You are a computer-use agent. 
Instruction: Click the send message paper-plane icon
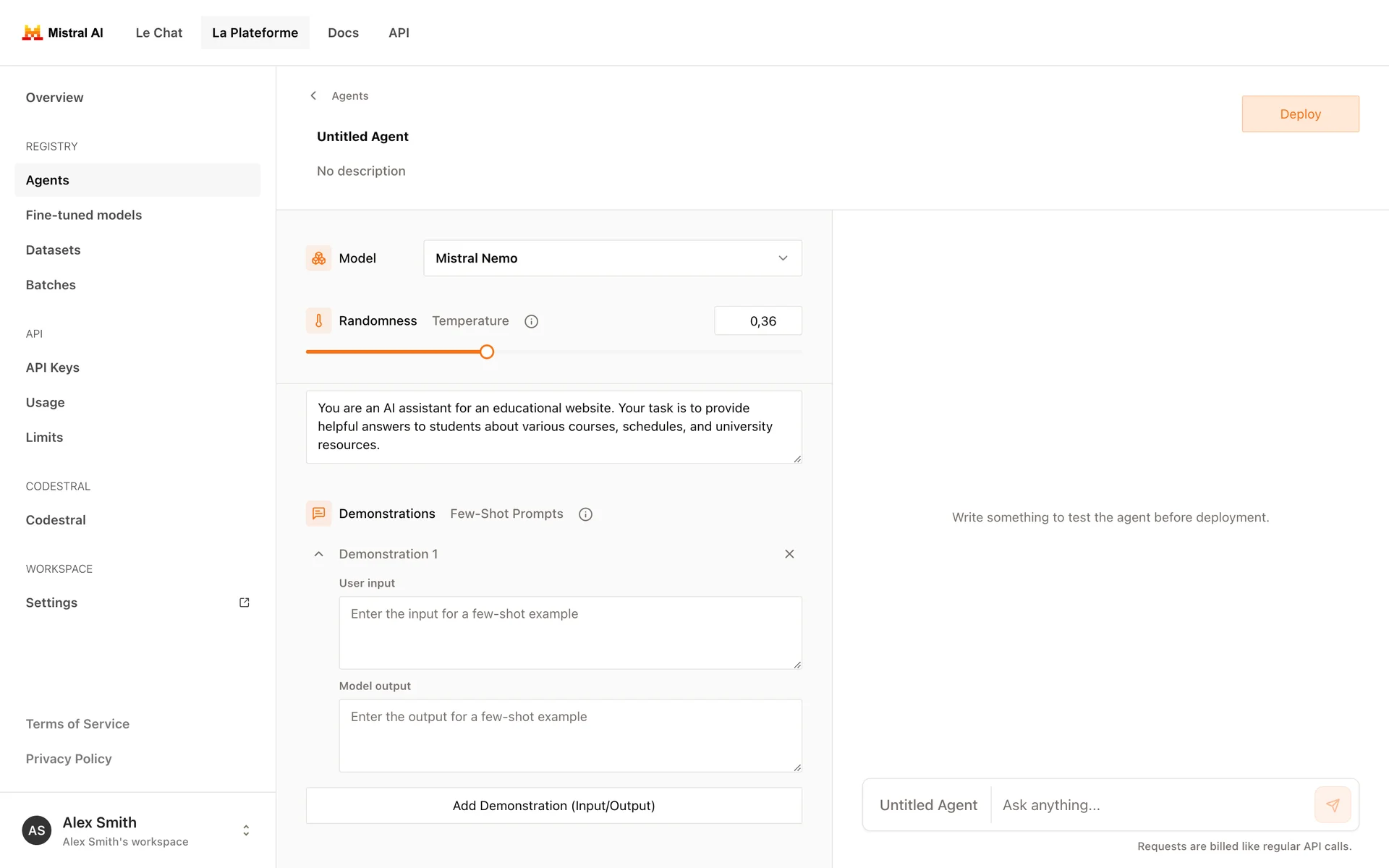[x=1333, y=805]
